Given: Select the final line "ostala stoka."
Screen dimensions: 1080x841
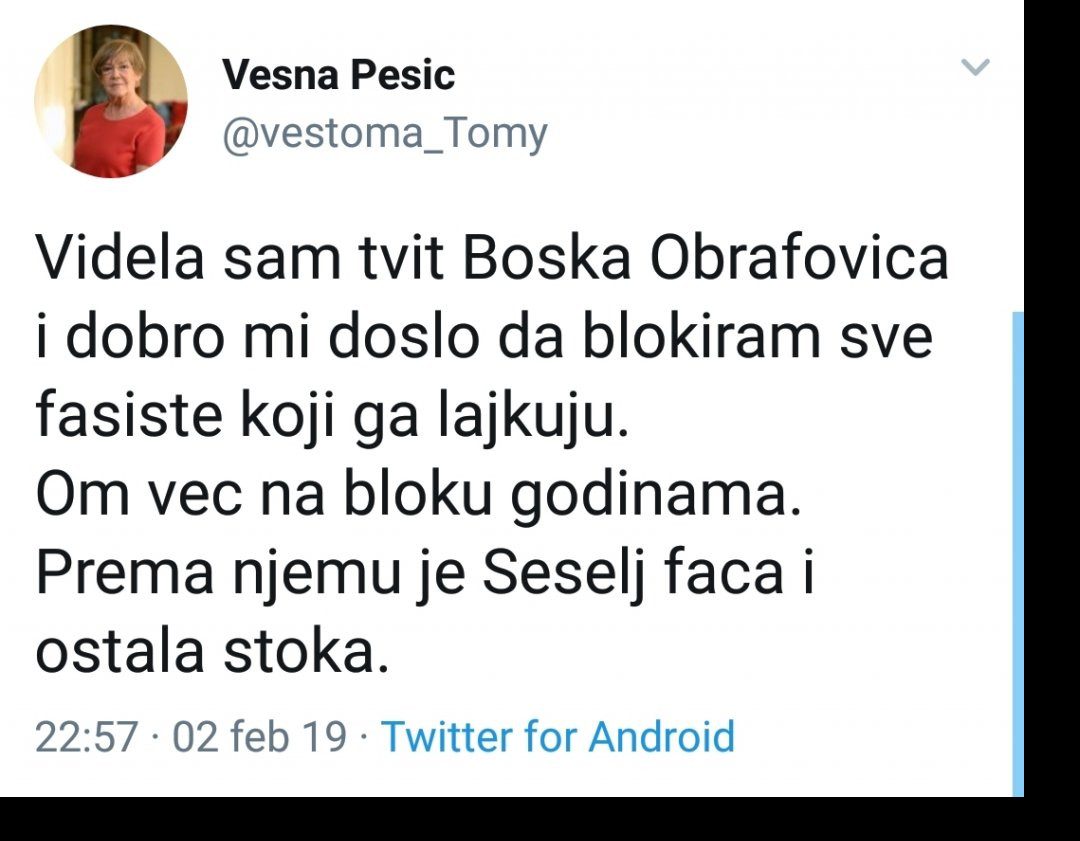Looking at the screenshot, I should pyautogui.click(x=211, y=652).
